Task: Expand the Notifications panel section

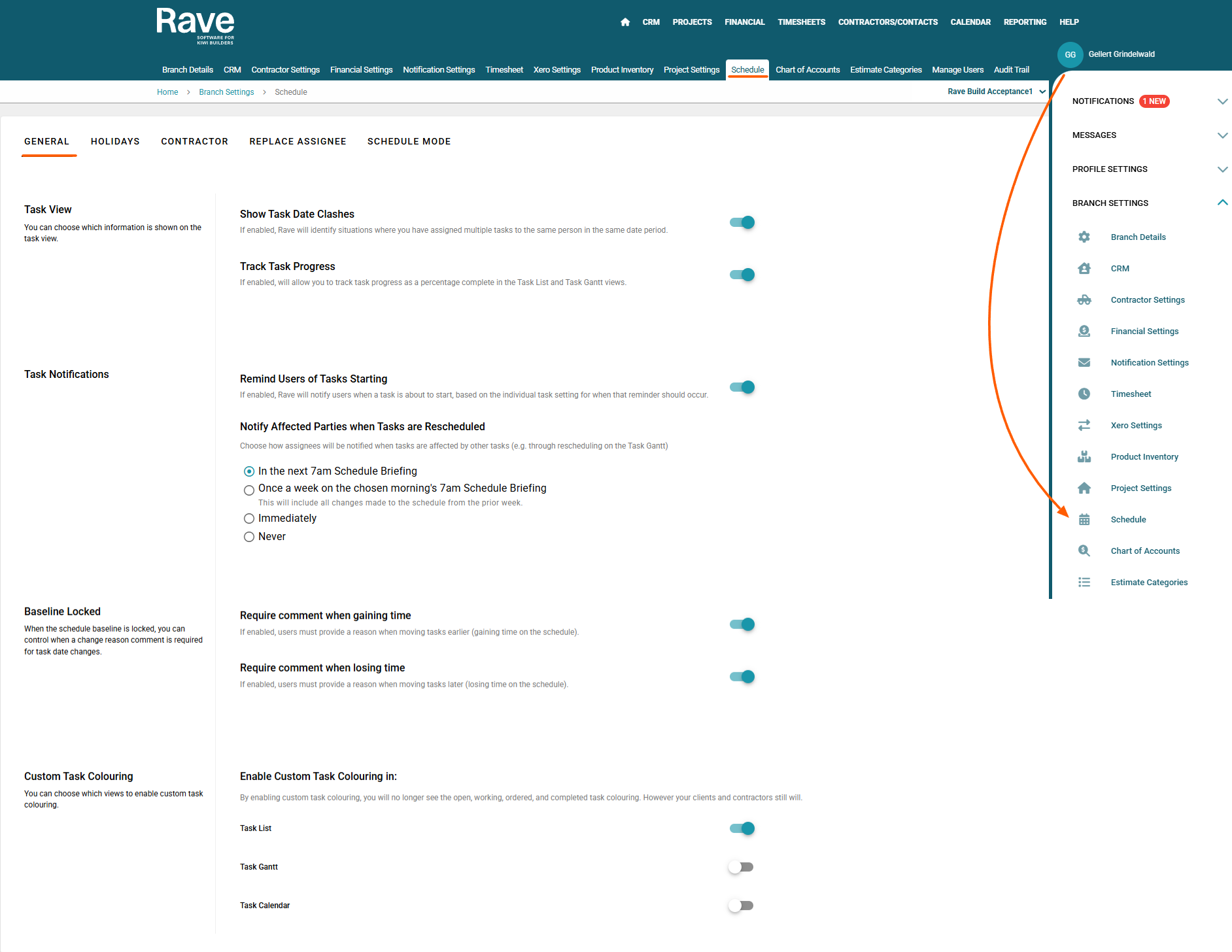Action: coord(1222,101)
